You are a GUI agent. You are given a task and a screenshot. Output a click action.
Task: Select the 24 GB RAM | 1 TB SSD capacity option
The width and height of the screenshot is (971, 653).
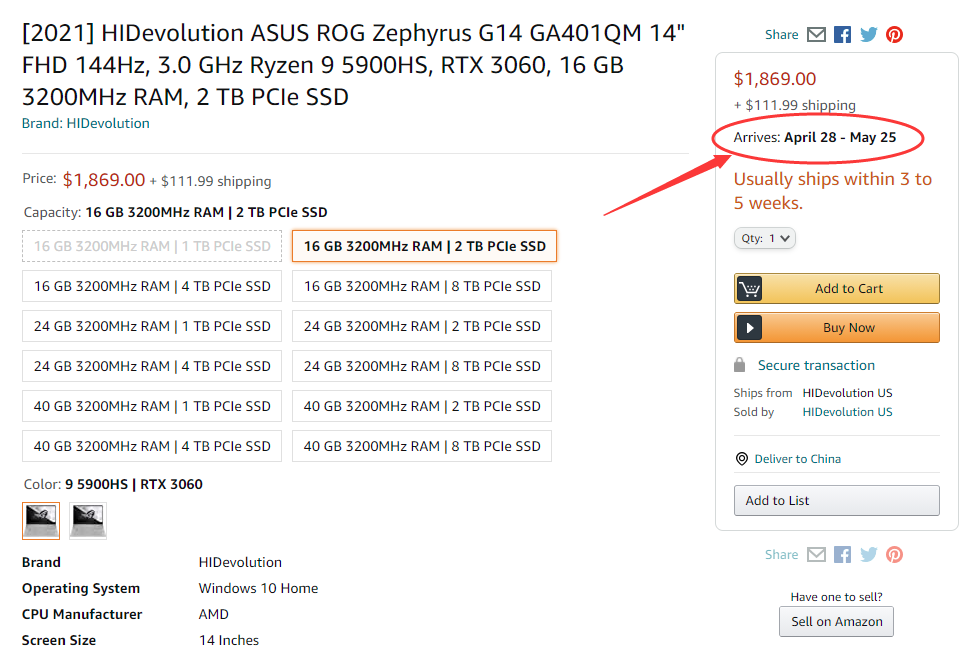(x=152, y=326)
